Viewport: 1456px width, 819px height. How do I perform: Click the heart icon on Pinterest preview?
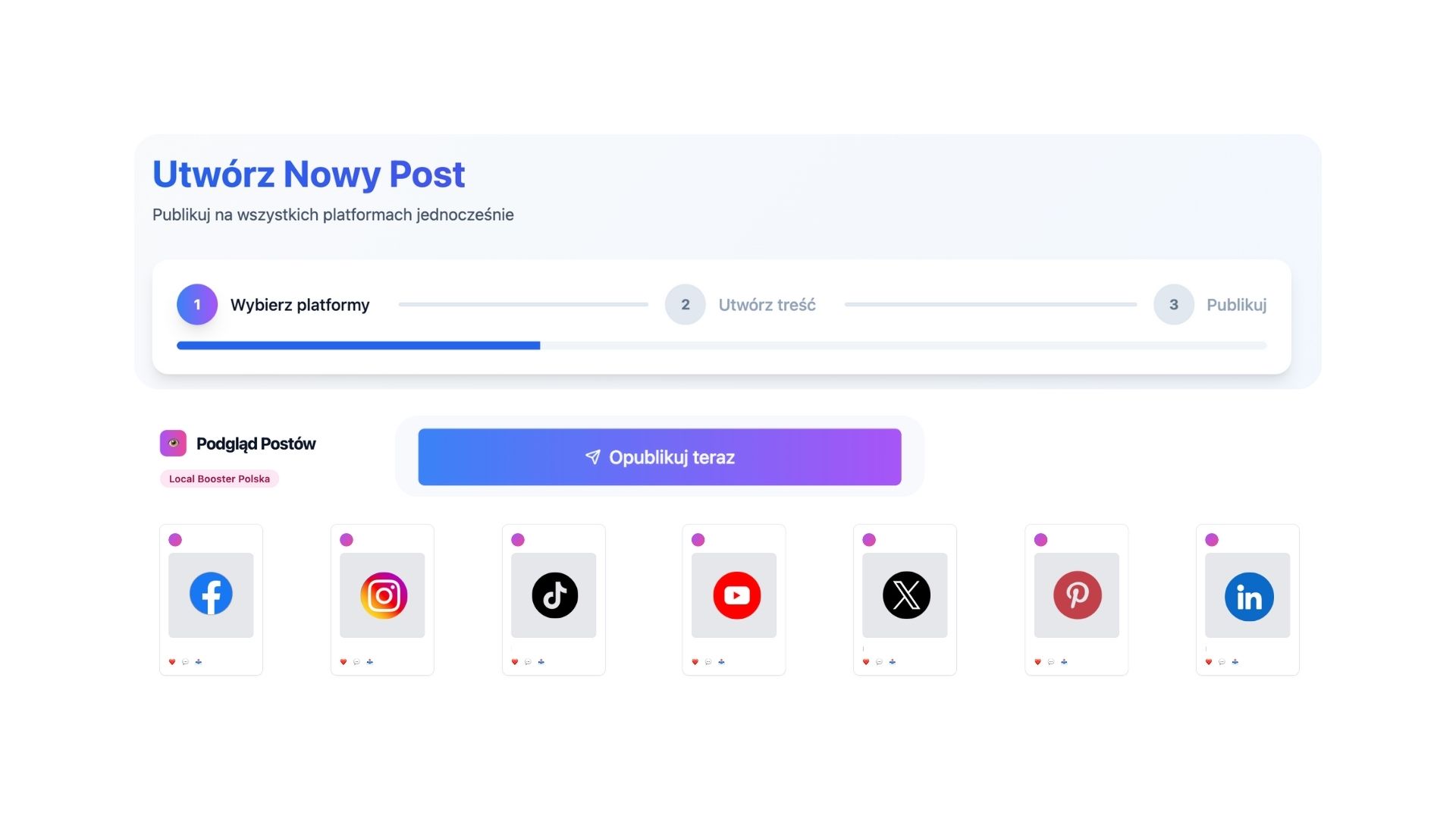pyautogui.click(x=1038, y=662)
